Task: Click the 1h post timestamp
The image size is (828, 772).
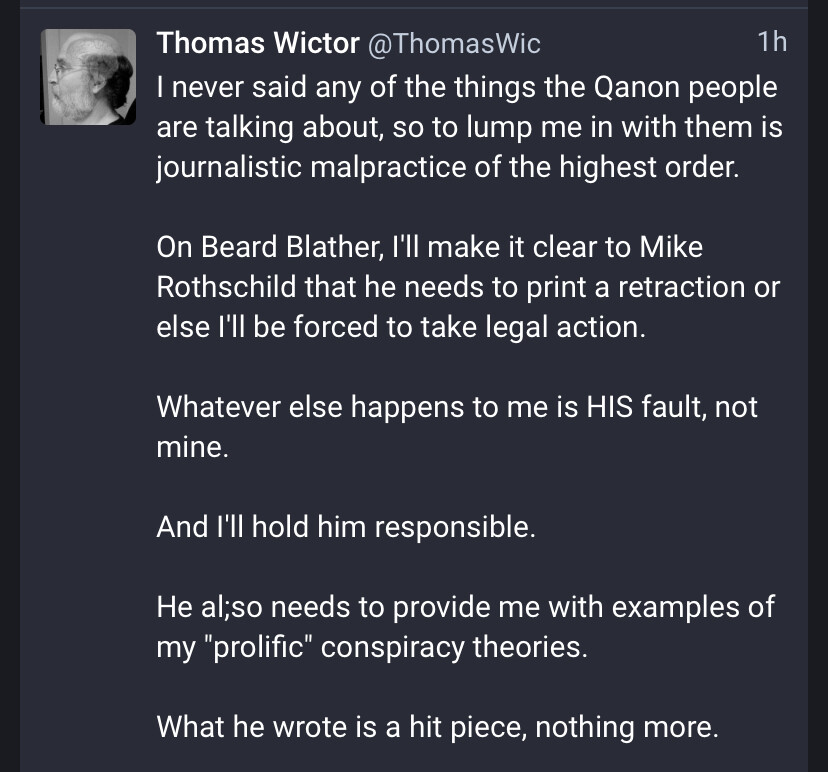Action: pos(772,42)
